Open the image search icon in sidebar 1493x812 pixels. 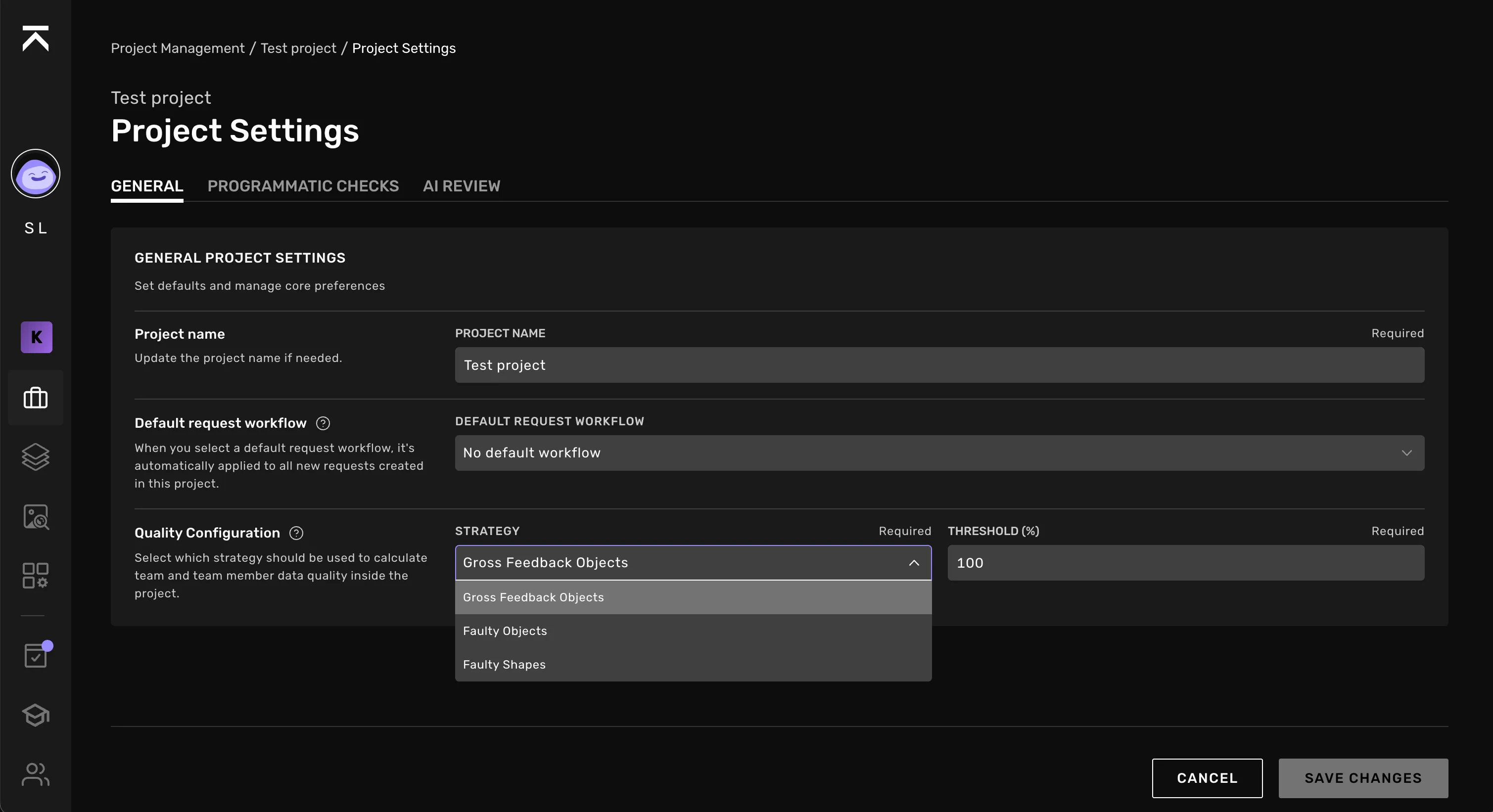tap(36, 517)
